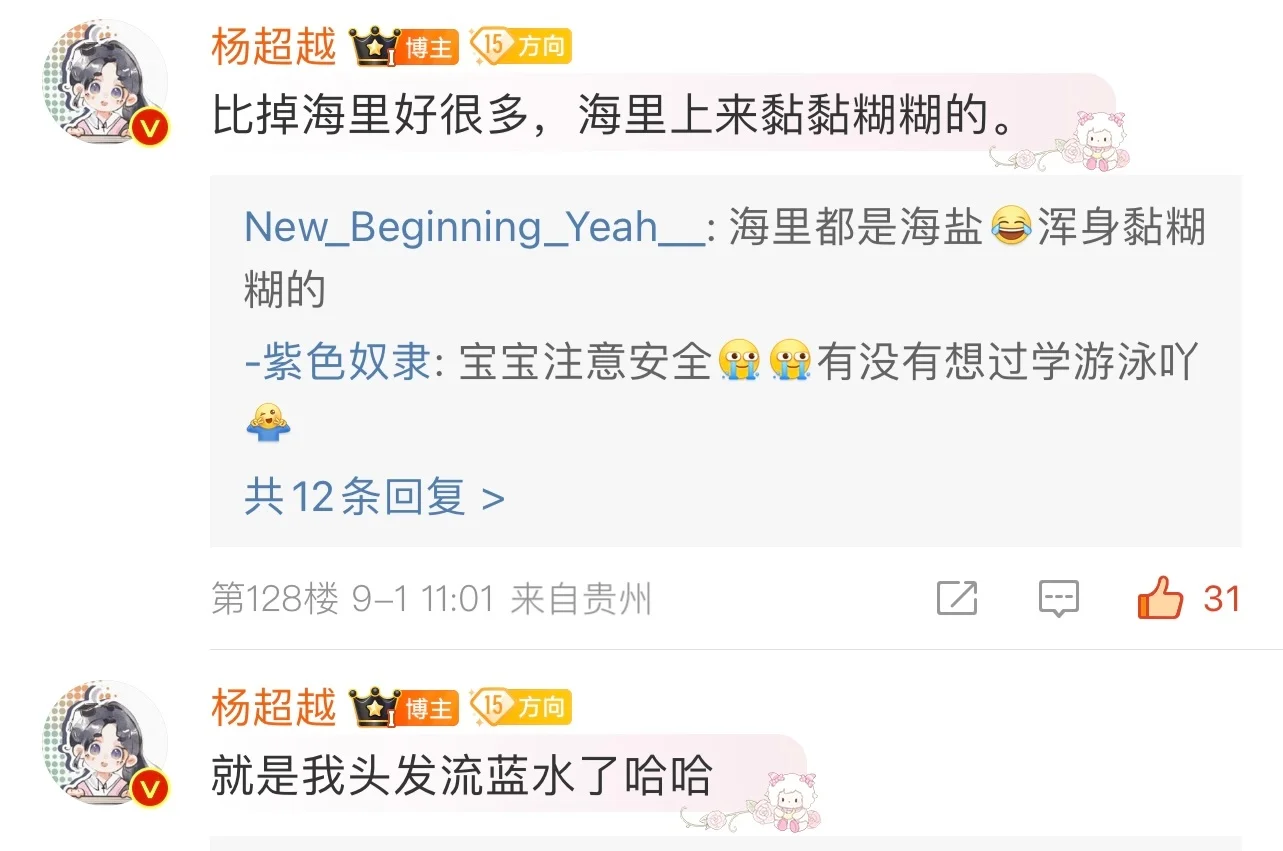
Task: Open second 杨超越 avatar next to 流蓝水 comment
Action: (105, 744)
